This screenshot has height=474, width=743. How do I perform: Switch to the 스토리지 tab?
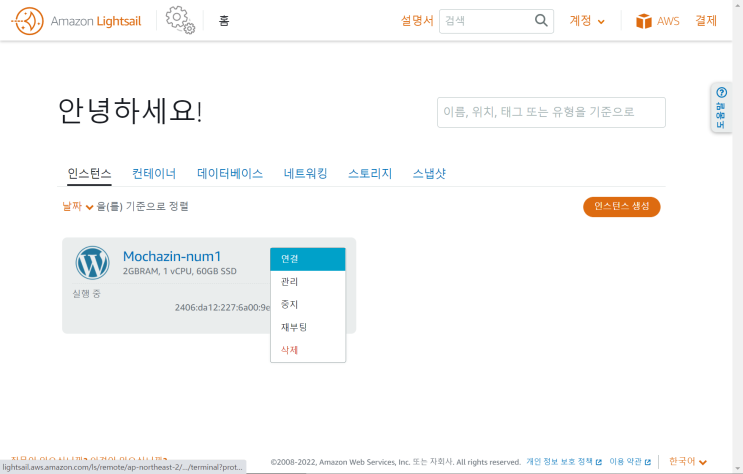pyautogui.click(x=370, y=173)
